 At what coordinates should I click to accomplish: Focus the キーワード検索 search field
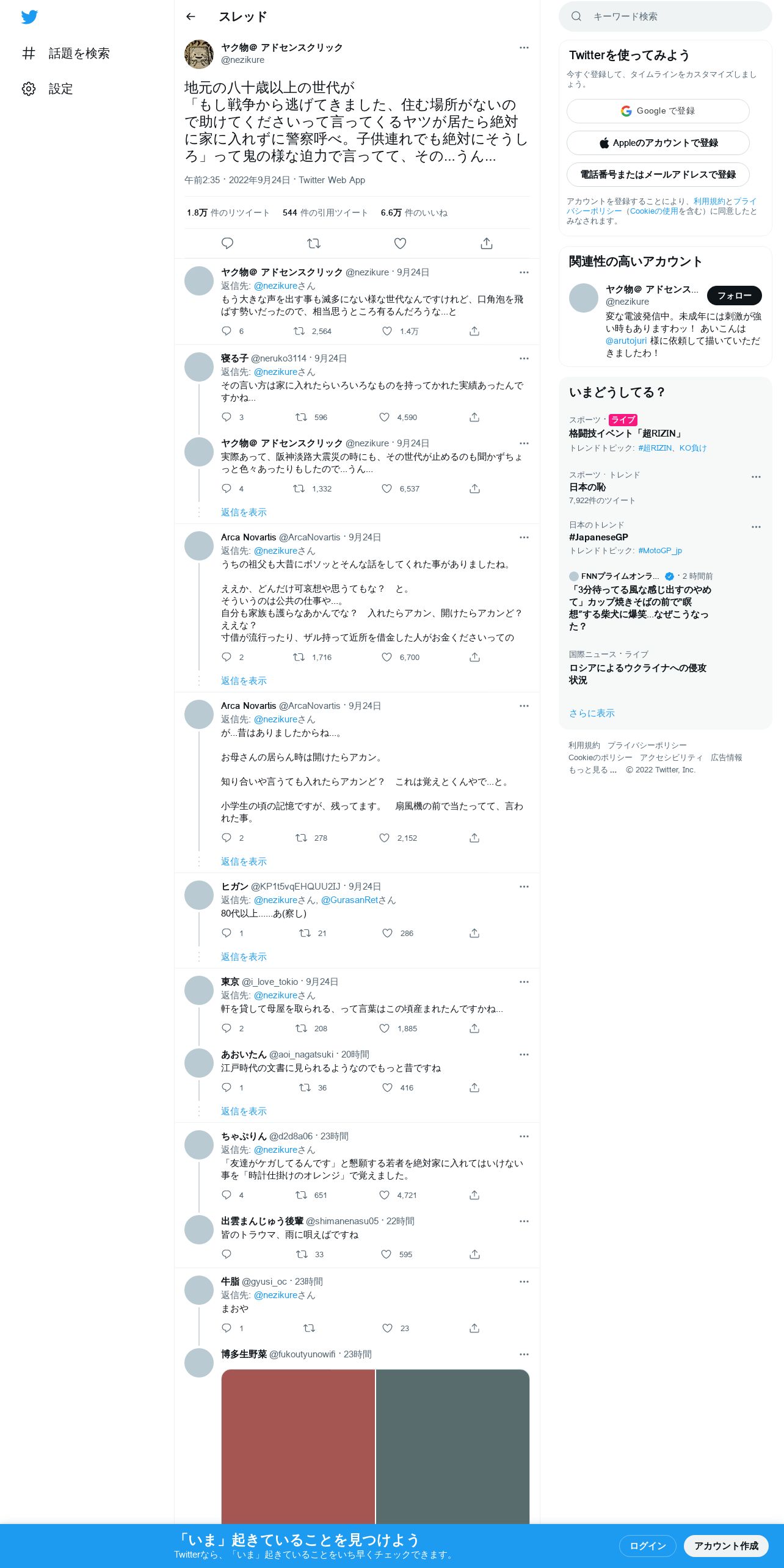coord(666,16)
